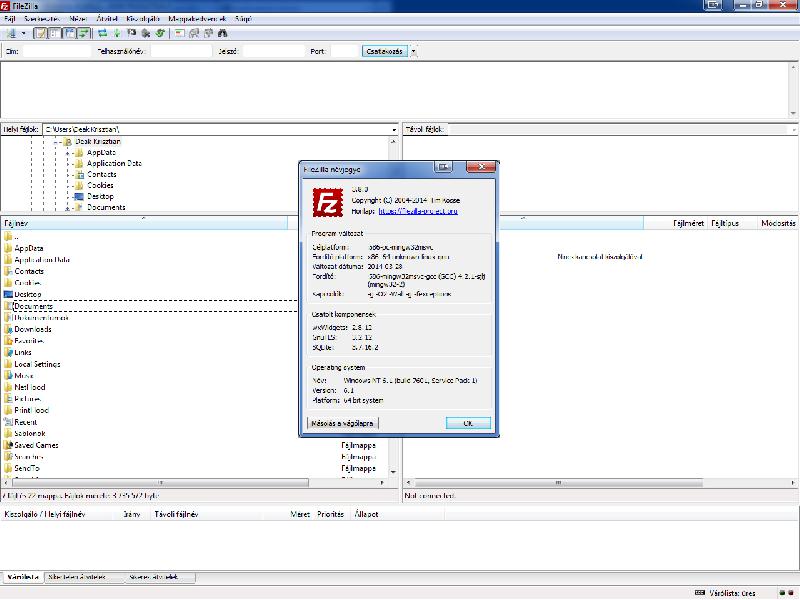Open the Site Manager dropdown arrow
This screenshot has width=800, height=600.
tap(23, 34)
